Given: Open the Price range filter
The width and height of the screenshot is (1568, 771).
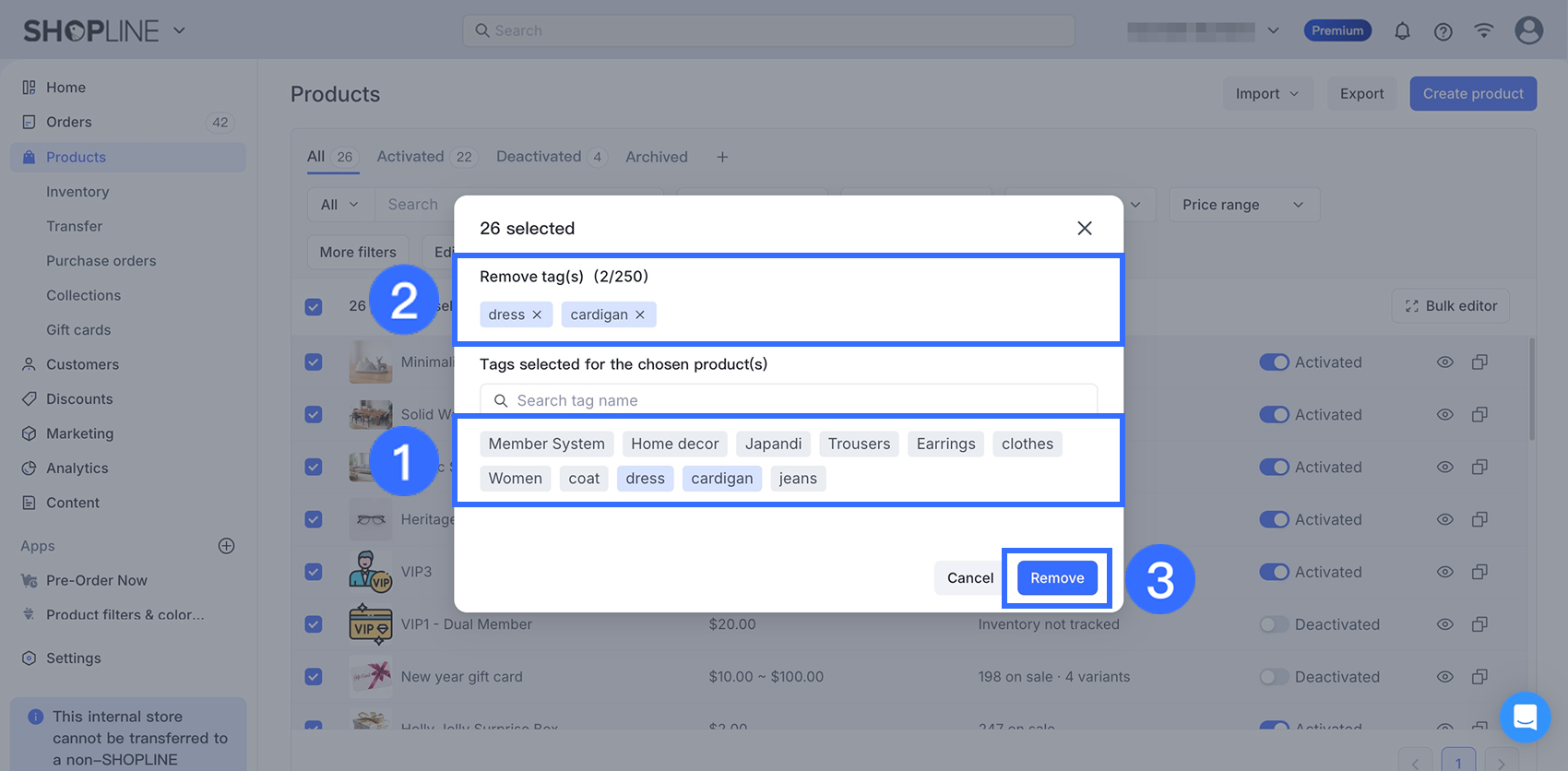Looking at the screenshot, I should (1243, 205).
